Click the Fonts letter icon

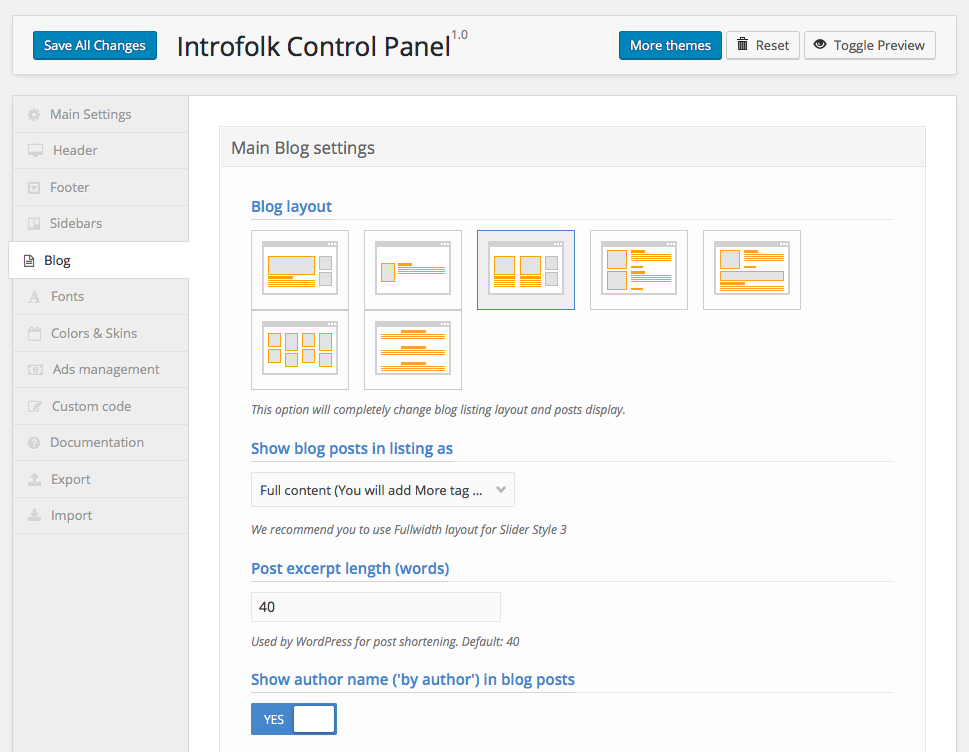(x=34, y=297)
